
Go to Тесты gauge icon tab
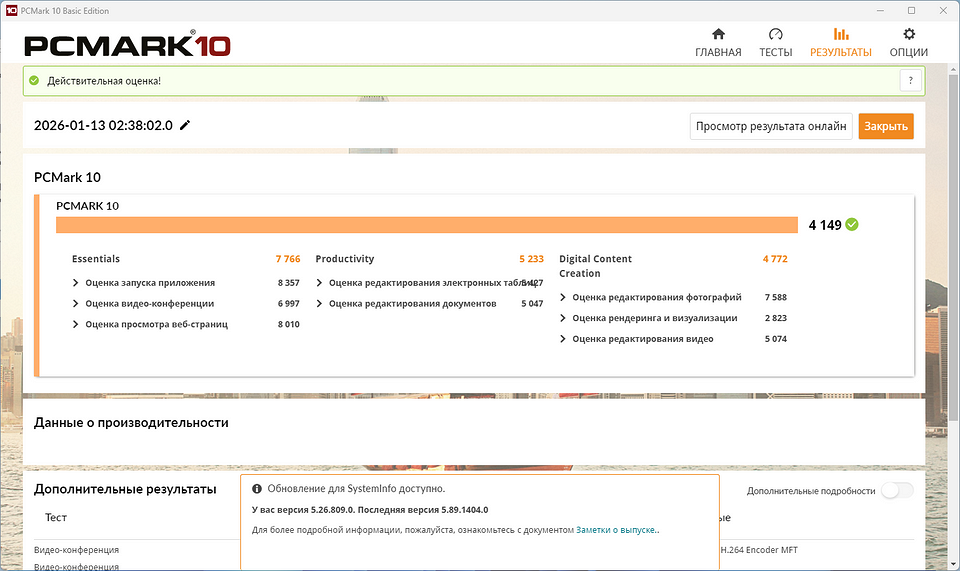775,34
